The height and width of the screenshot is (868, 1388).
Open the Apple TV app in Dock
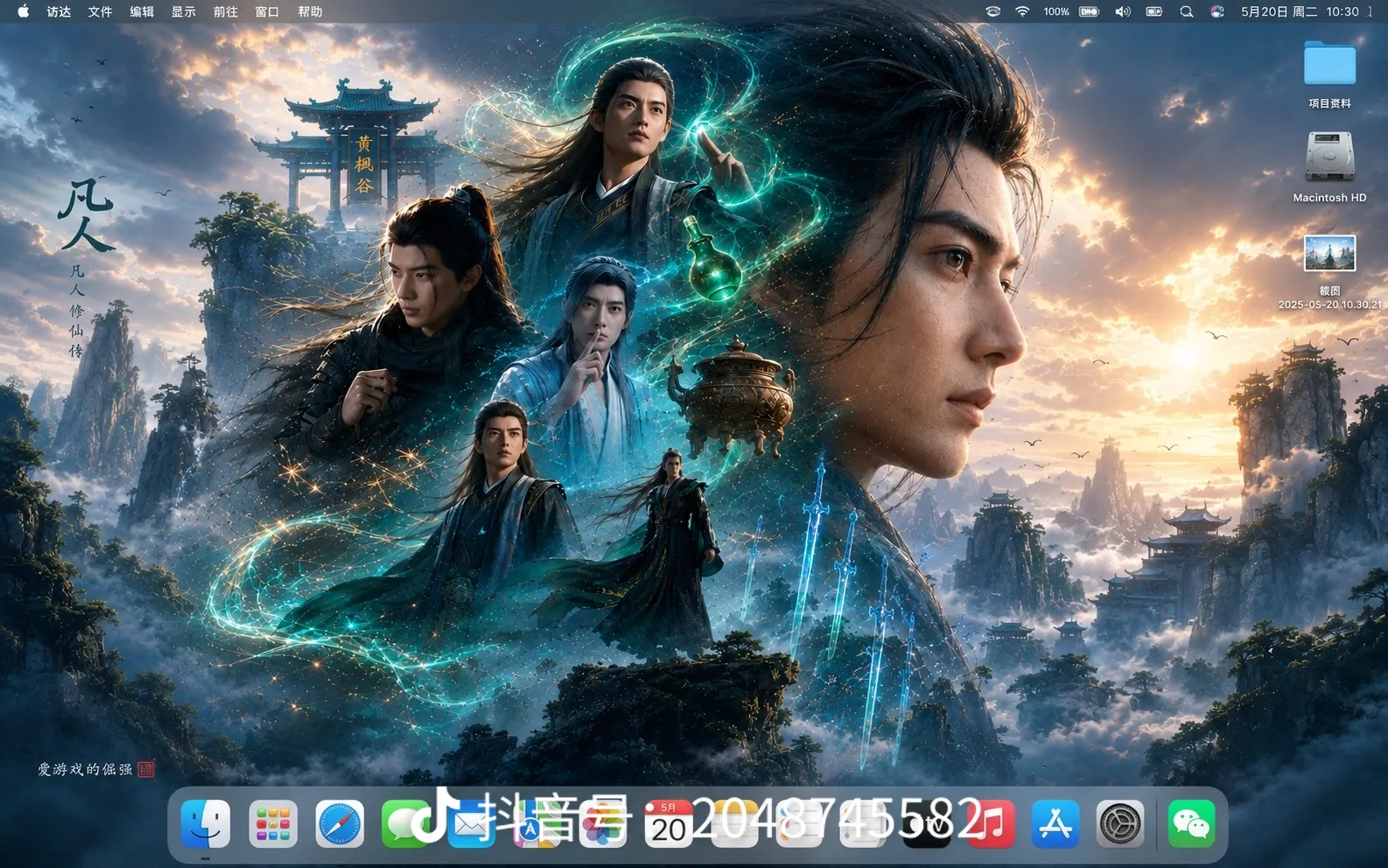click(x=927, y=824)
